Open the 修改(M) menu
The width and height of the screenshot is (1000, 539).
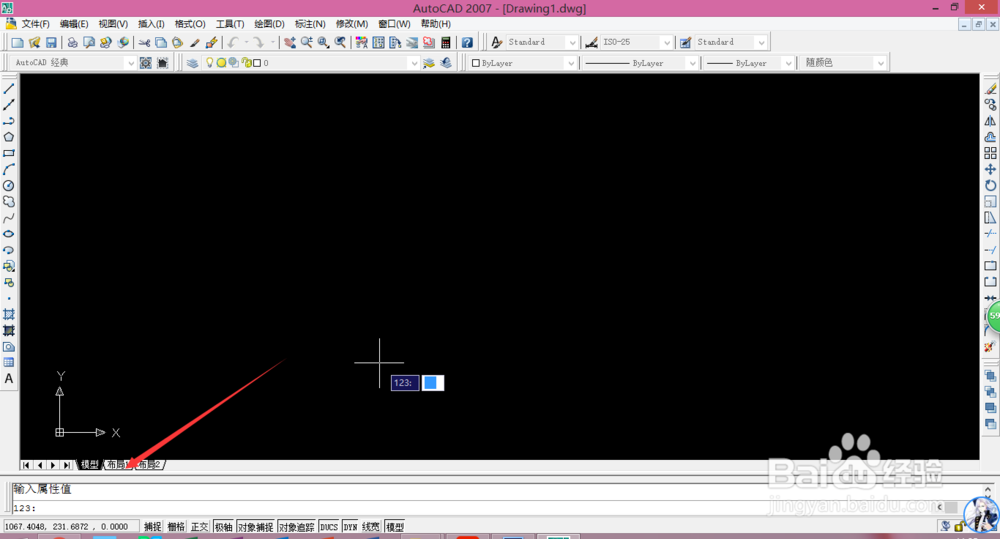coord(351,24)
